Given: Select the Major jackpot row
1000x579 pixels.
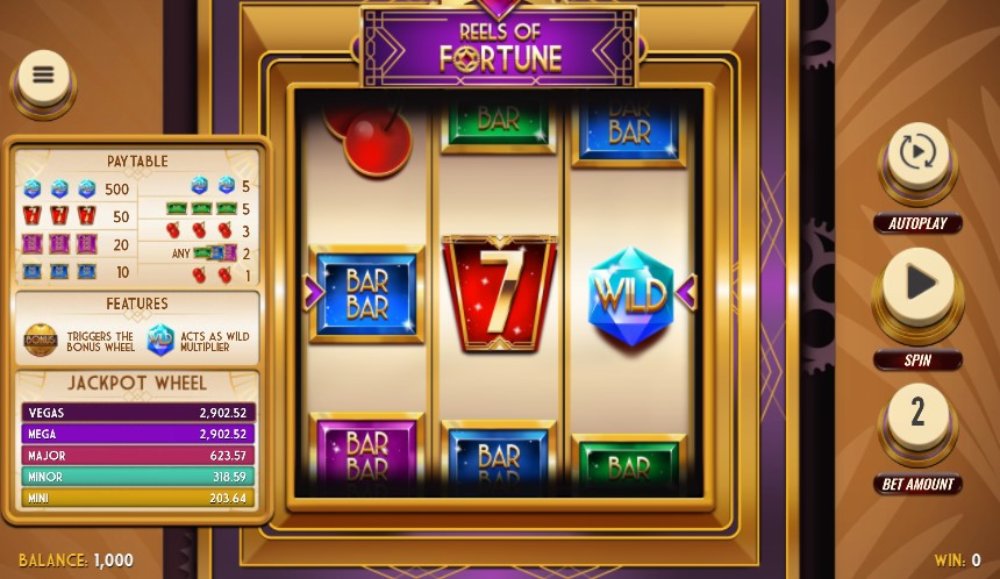Looking at the screenshot, I should 138,455.
